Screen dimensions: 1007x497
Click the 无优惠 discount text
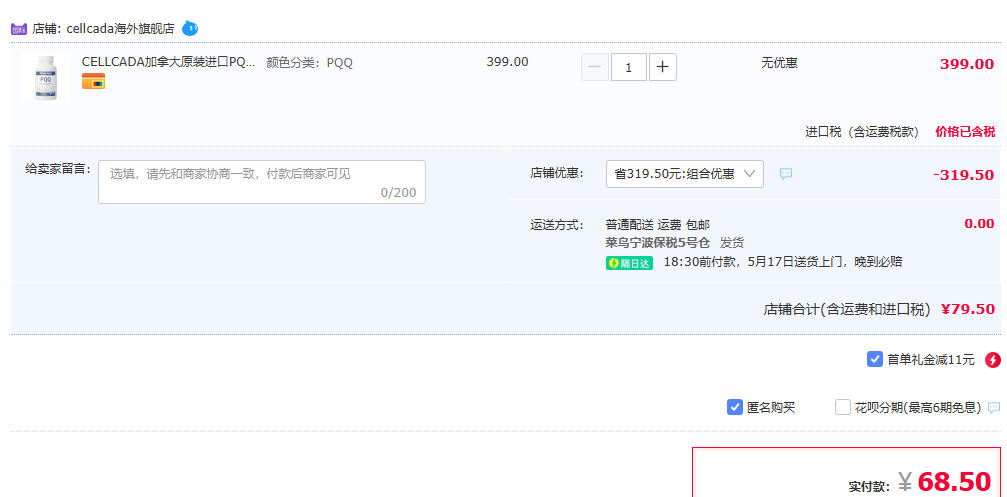pos(780,63)
